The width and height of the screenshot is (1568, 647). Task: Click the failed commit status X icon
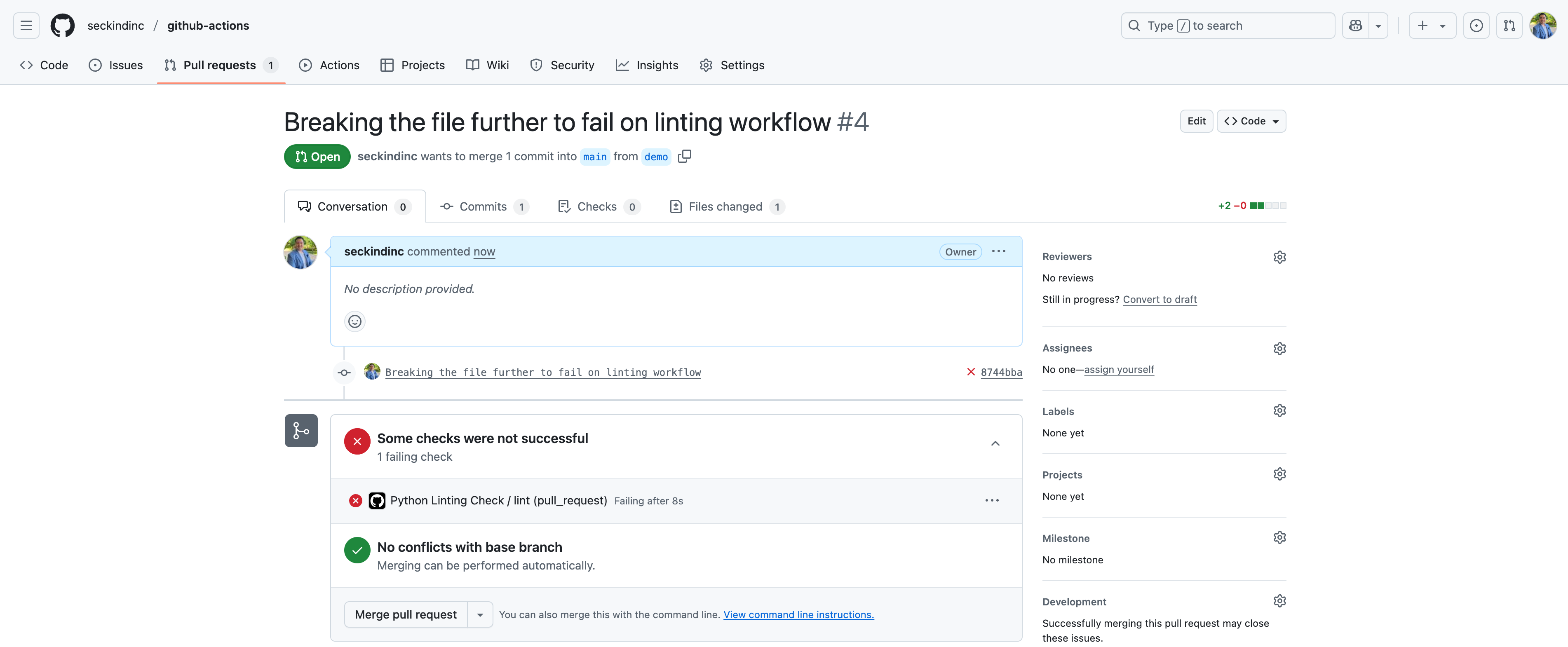(971, 372)
